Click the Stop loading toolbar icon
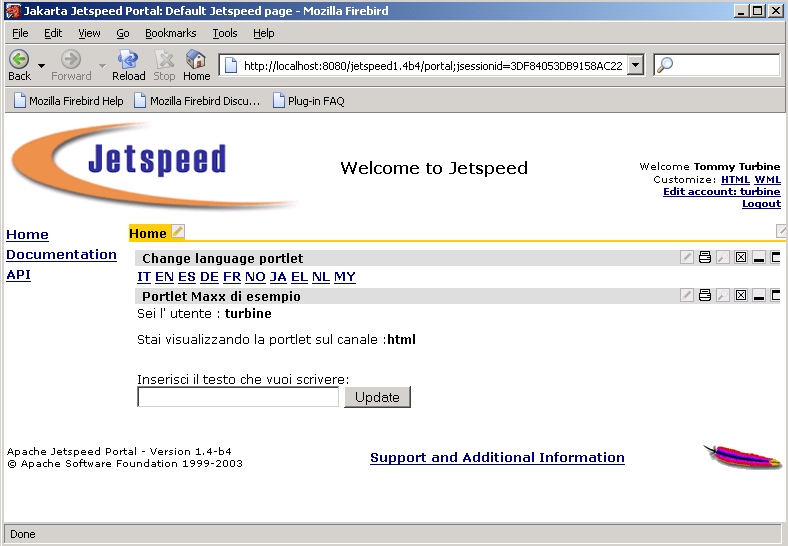The height and width of the screenshot is (546, 788). pos(164,59)
